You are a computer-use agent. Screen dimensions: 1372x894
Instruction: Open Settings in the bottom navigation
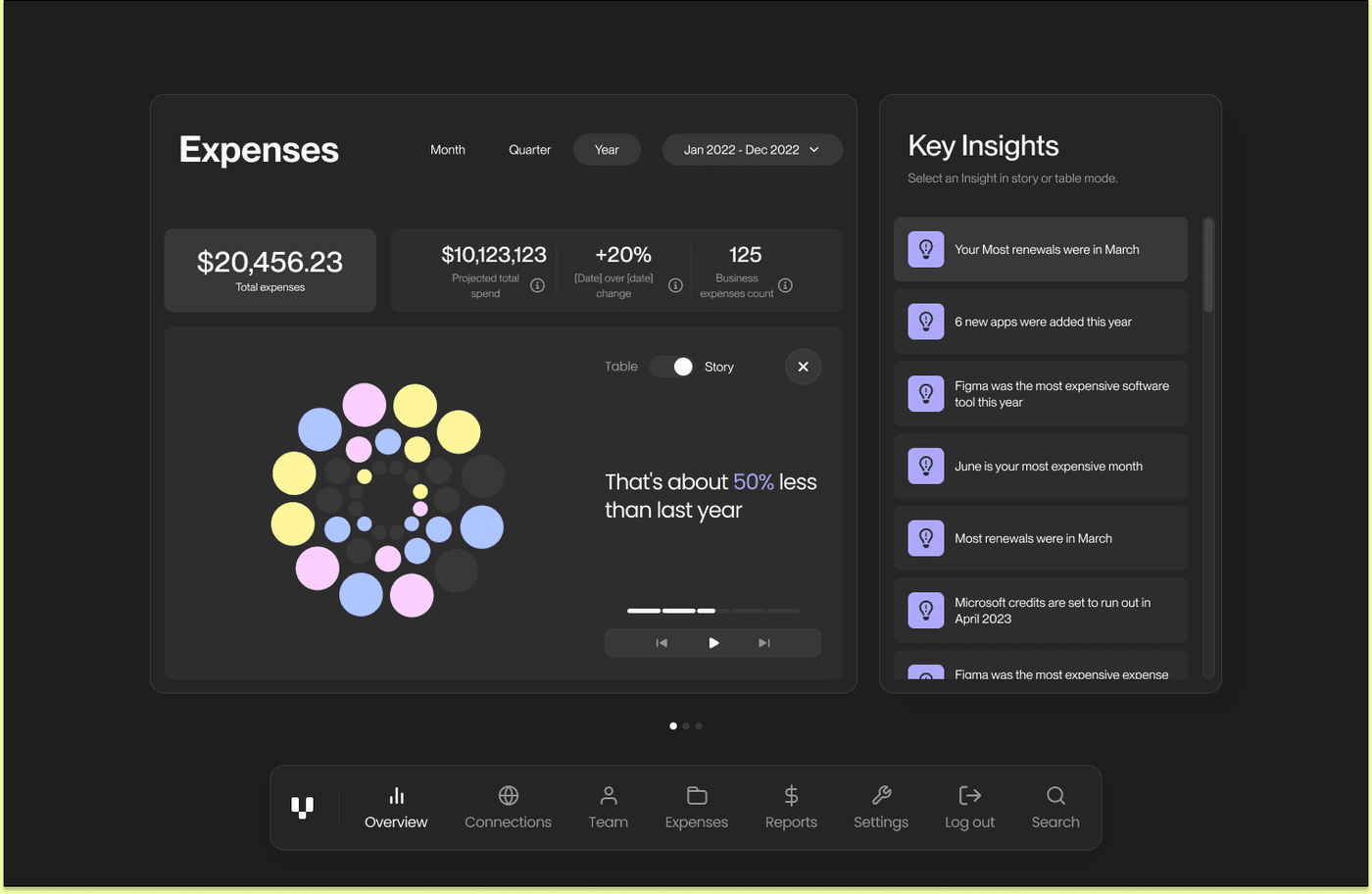pos(881,808)
